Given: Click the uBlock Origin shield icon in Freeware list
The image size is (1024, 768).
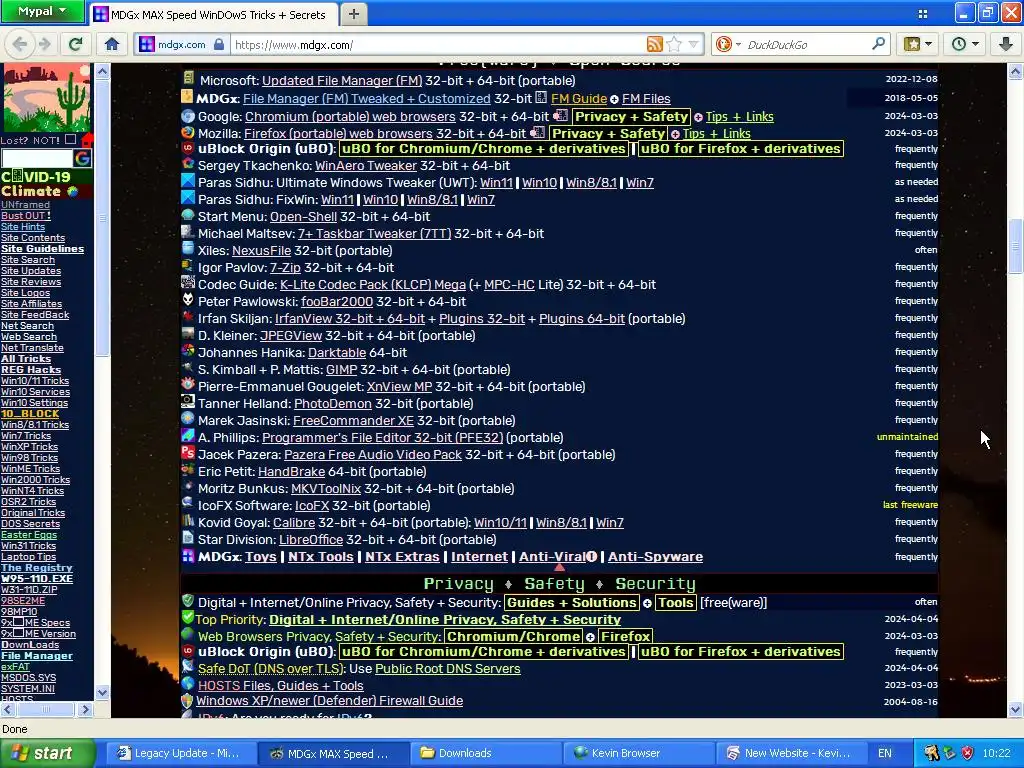Looking at the screenshot, I should click(x=188, y=148).
